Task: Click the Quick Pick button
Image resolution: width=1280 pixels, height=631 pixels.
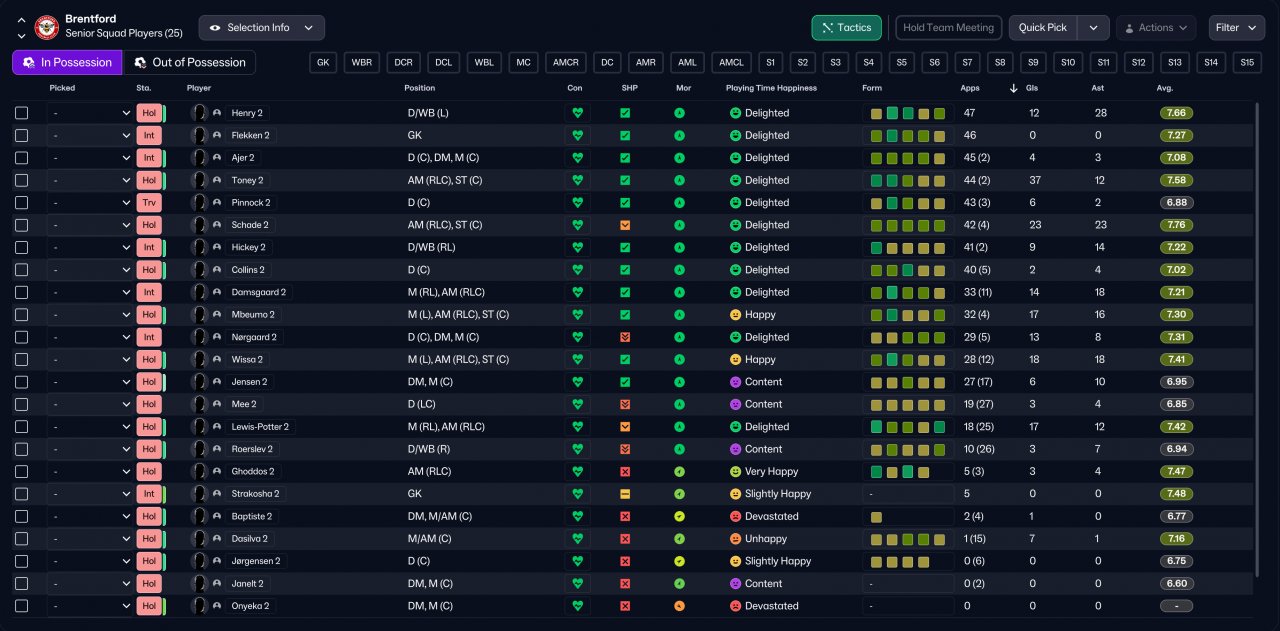Action: tap(1043, 28)
